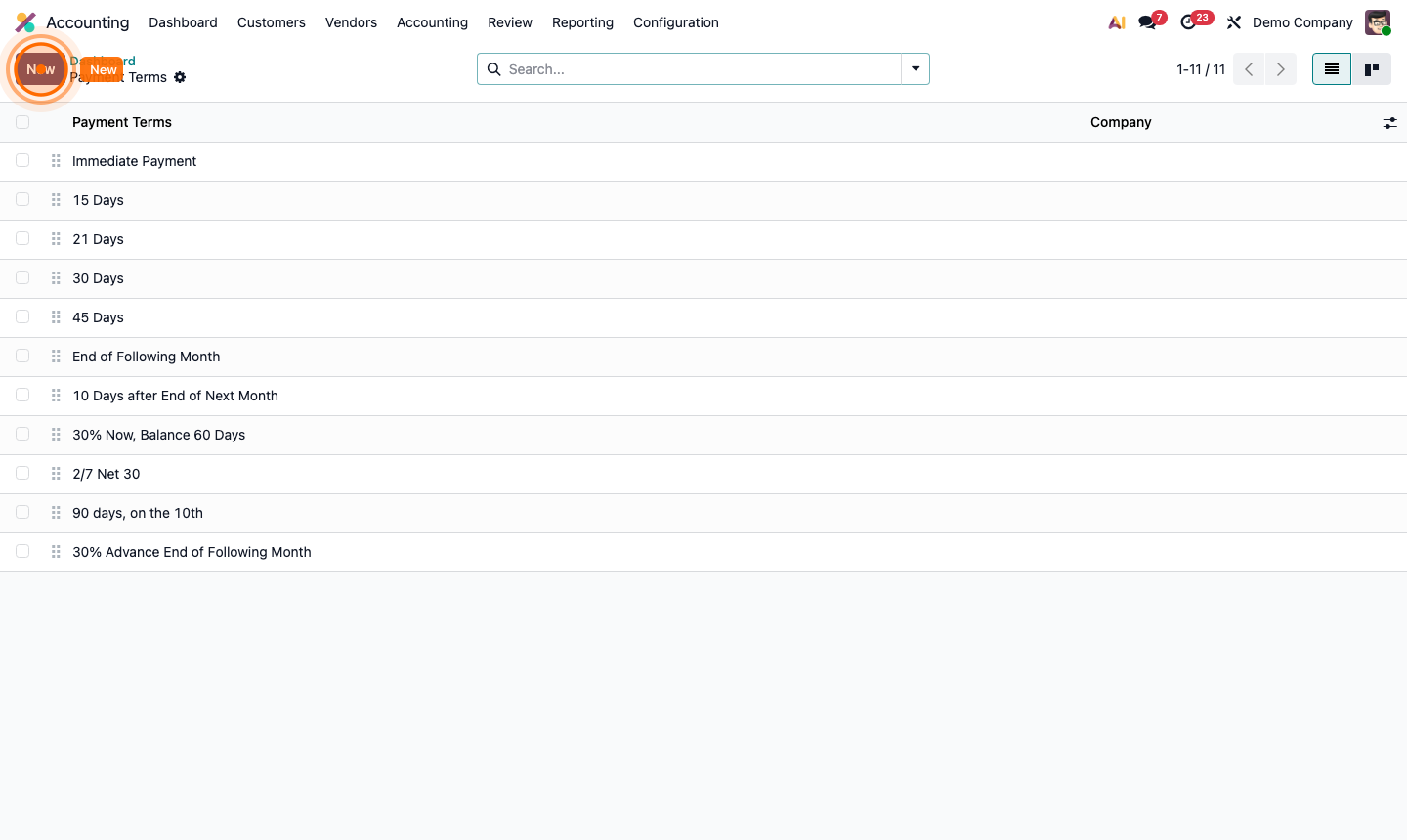Open the Reporting menu
The height and width of the screenshot is (840, 1407).
[582, 21]
